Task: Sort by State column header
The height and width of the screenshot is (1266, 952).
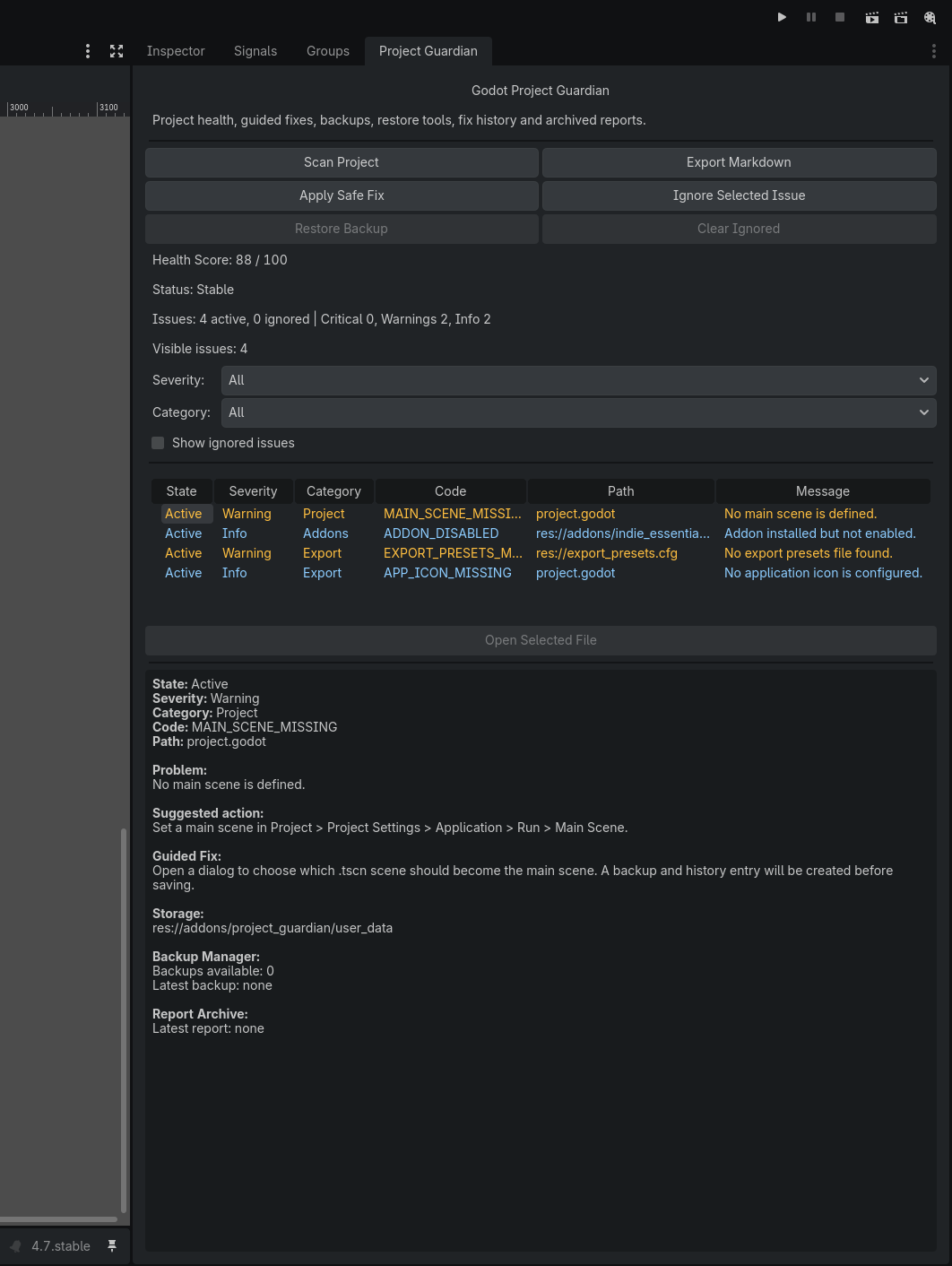Action: pos(181,491)
